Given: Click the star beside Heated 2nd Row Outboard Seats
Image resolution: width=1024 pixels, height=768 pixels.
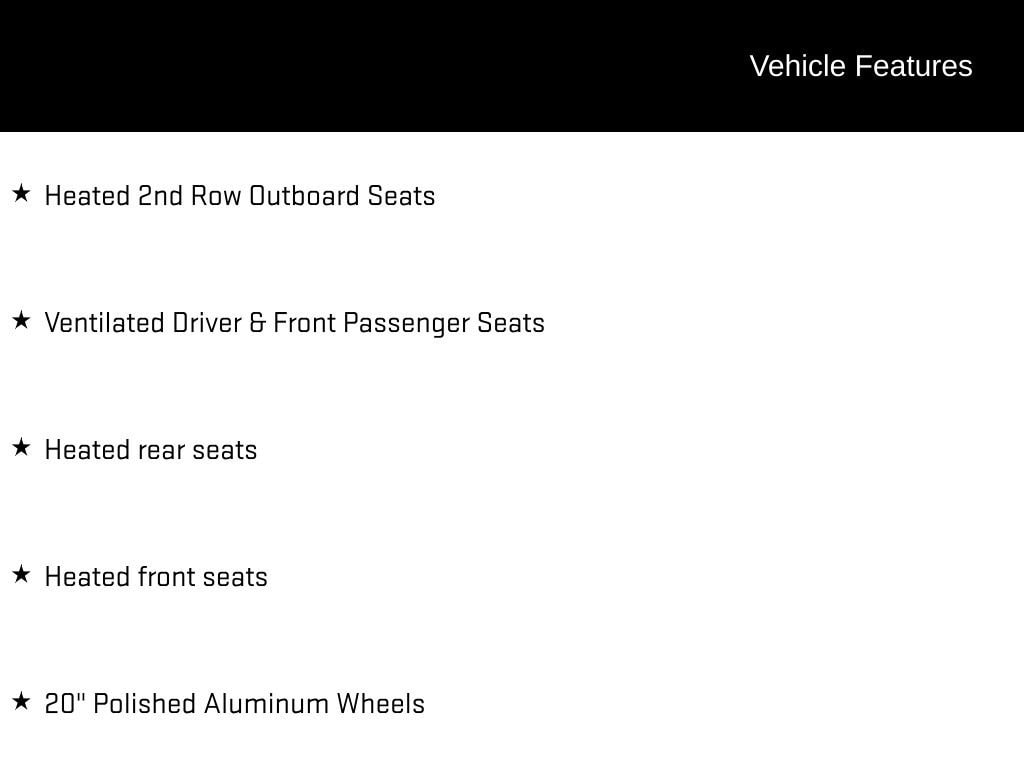Looking at the screenshot, I should point(21,193).
